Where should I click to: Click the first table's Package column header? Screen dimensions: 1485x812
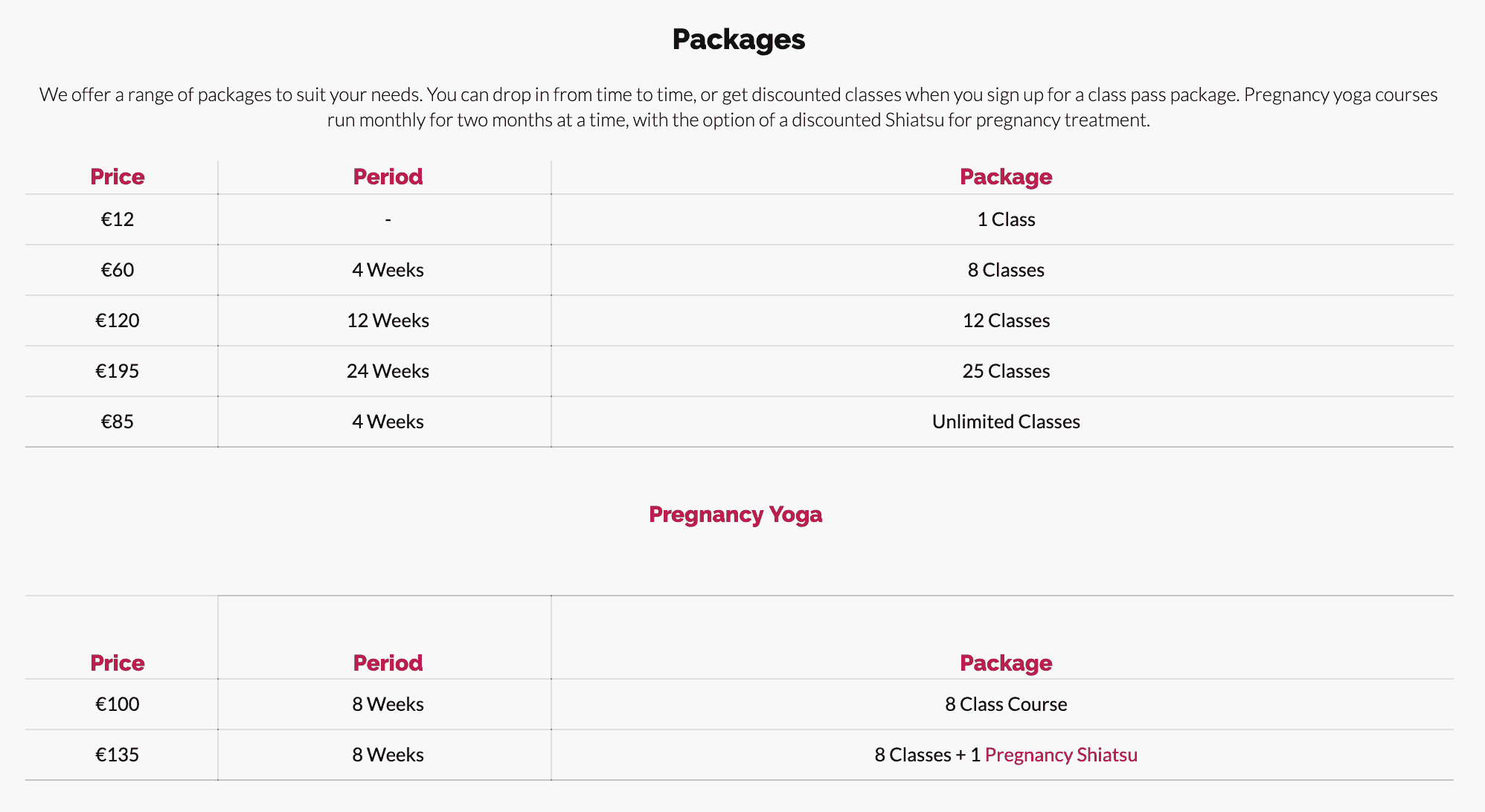point(1006,177)
